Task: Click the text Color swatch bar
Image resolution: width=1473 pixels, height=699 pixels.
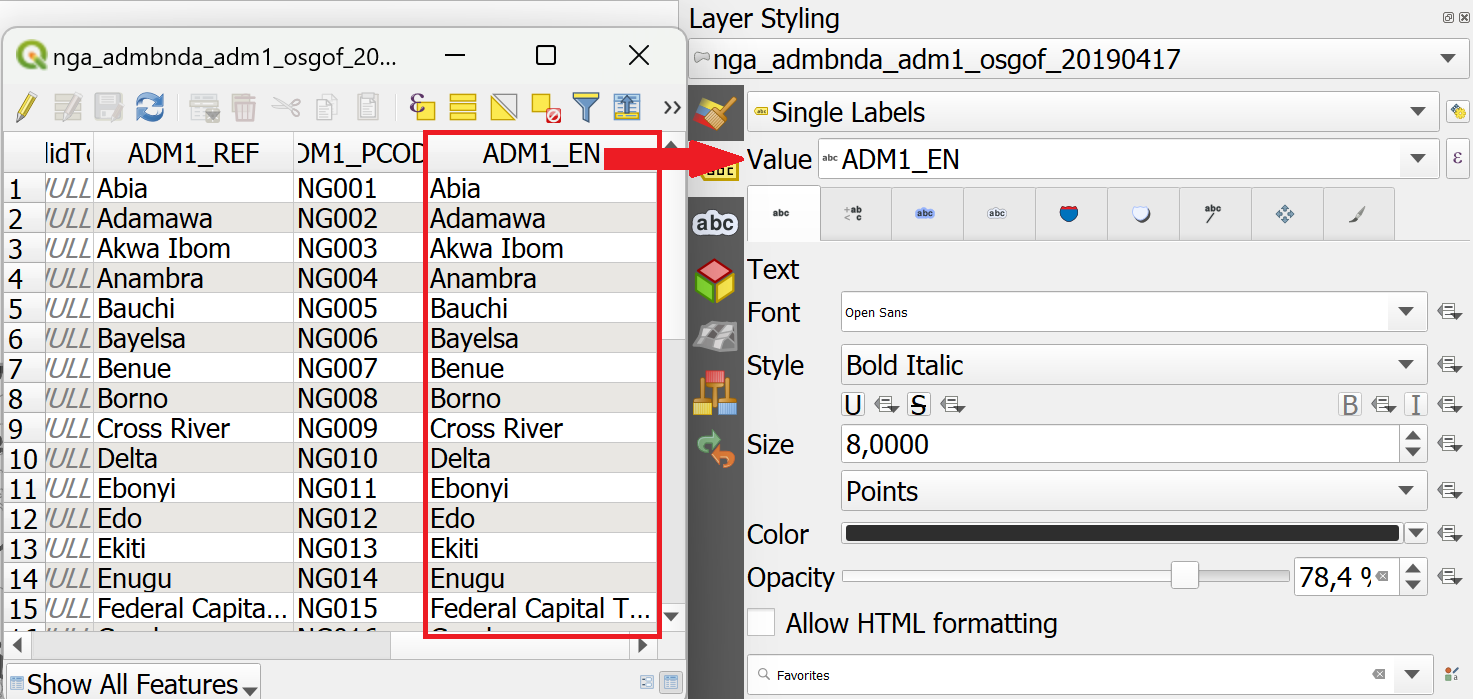Action: (x=1122, y=533)
